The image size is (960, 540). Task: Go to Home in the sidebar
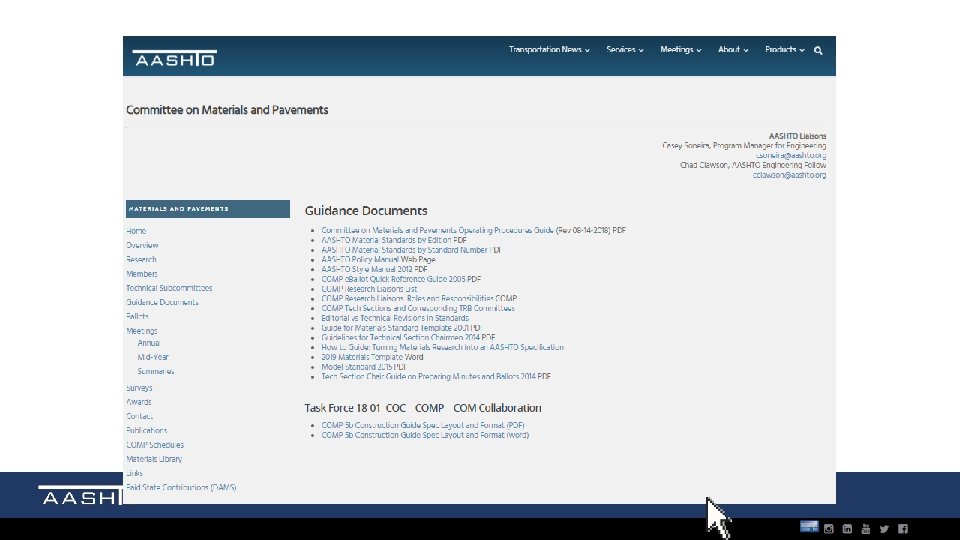point(136,231)
